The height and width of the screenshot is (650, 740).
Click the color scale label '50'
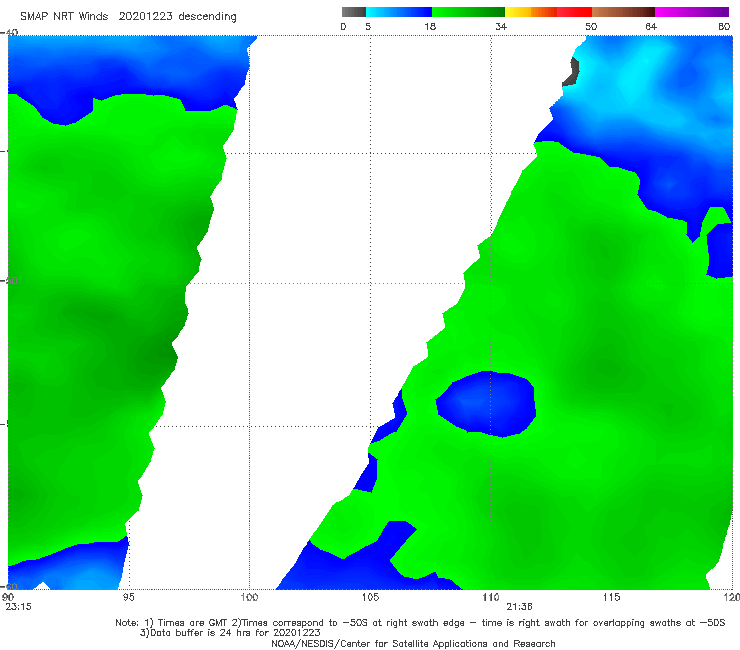pos(591,26)
